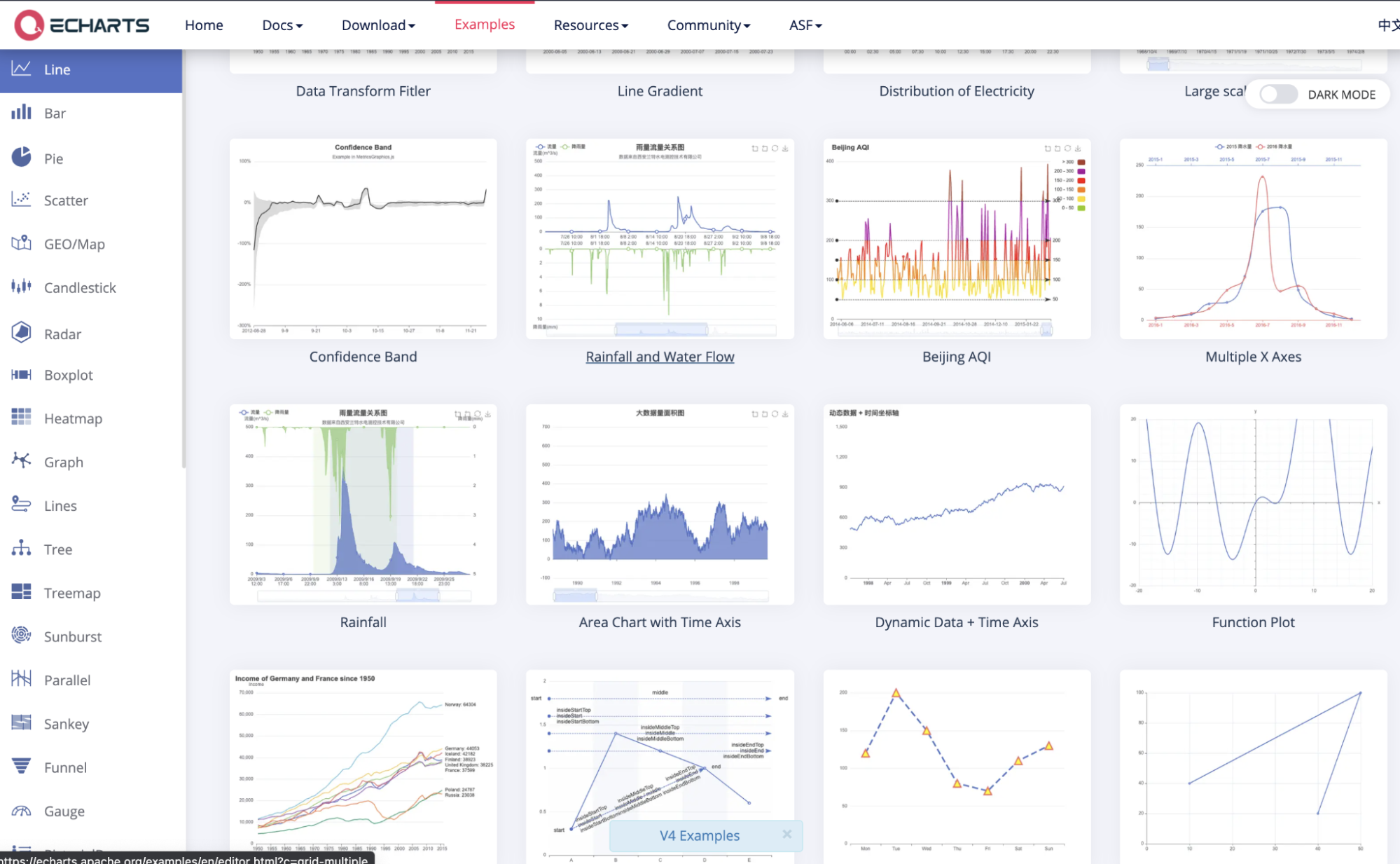The width and height of the screenshot is (1400, 864).
Task: Select the Bar chart sidebar icon
Action: pyautogui.click(x=21, y=112)
